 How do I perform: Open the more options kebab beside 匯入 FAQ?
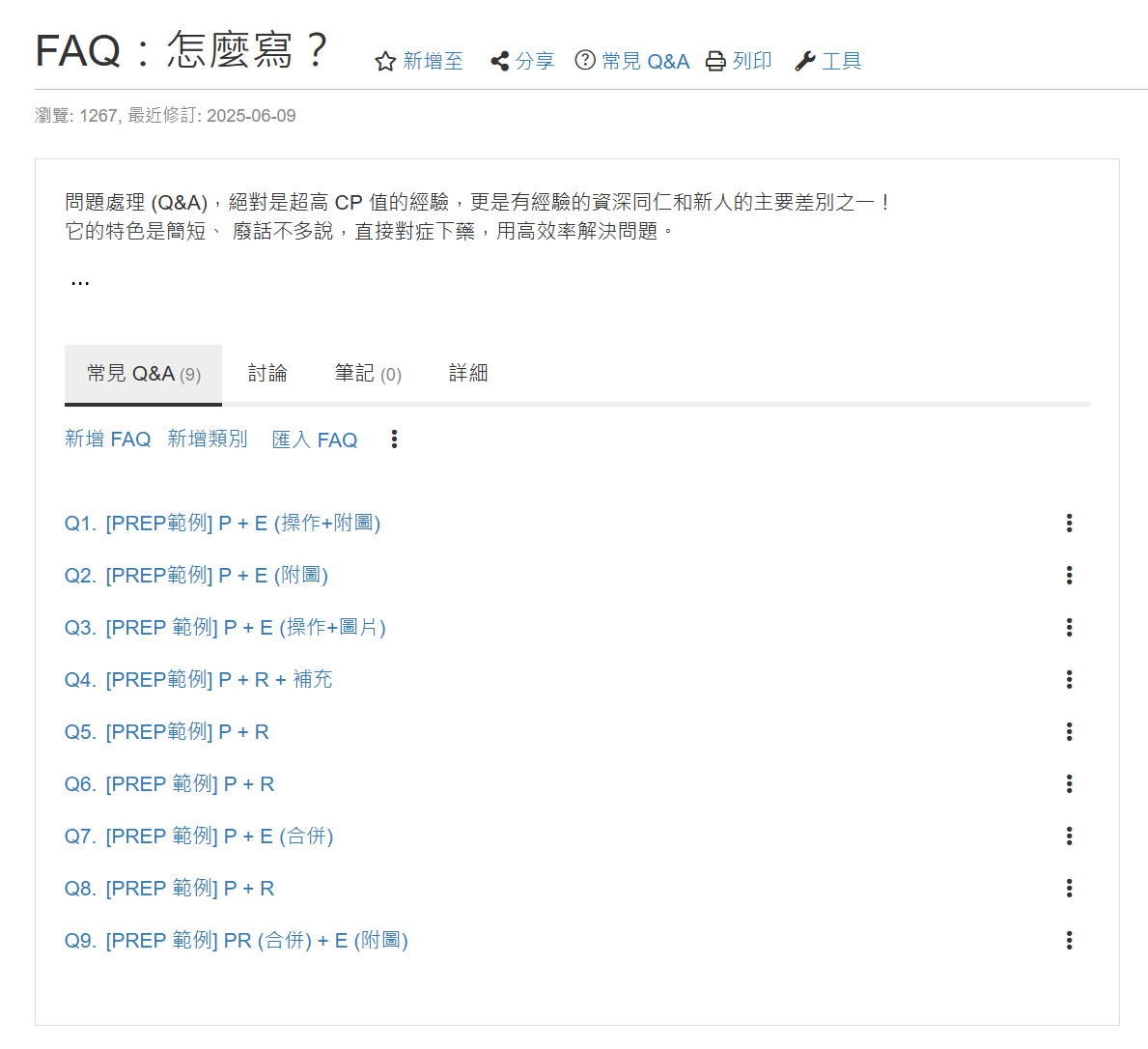click(x=394, y=439)
